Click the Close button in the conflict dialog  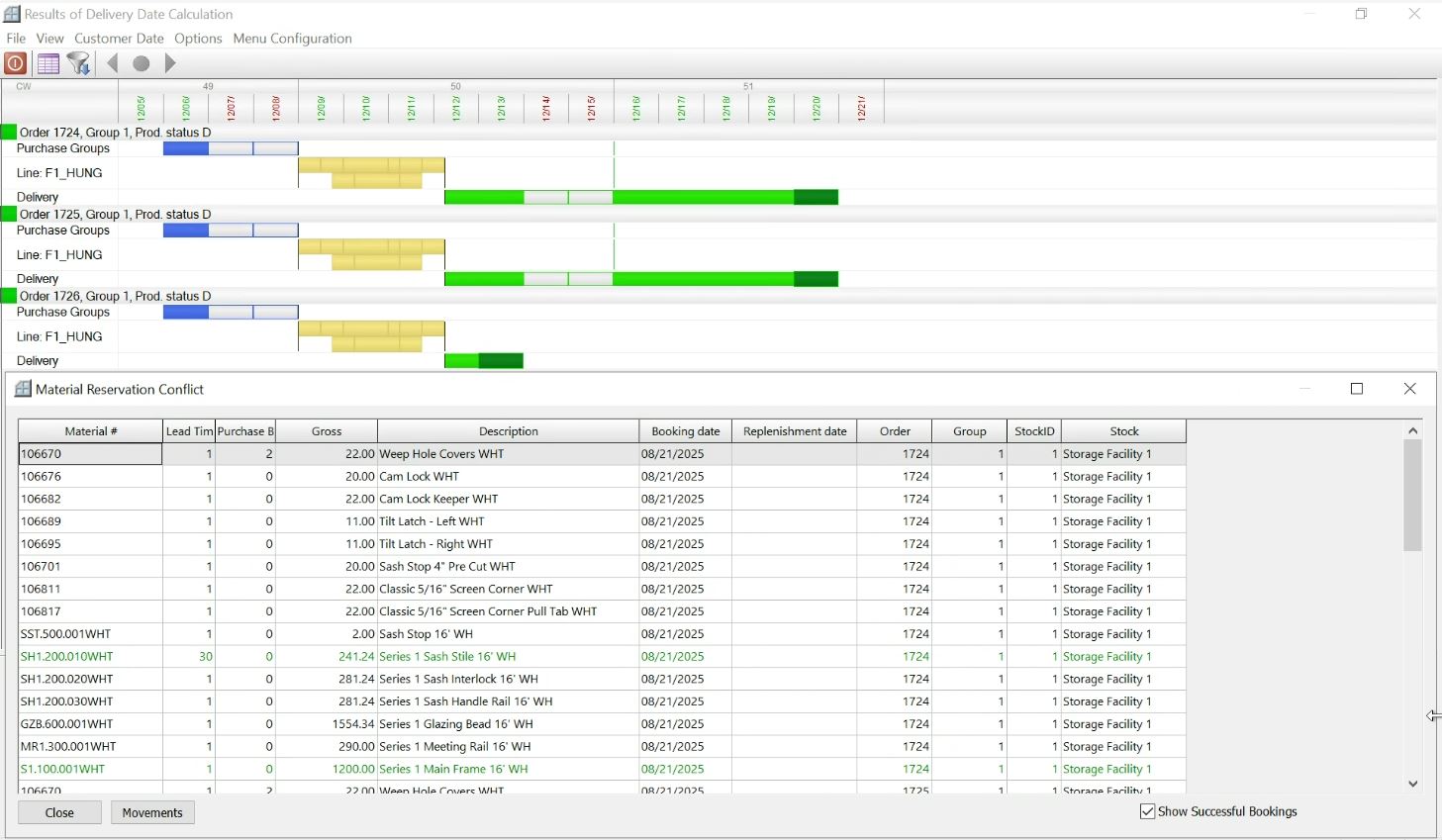(58, 811)
